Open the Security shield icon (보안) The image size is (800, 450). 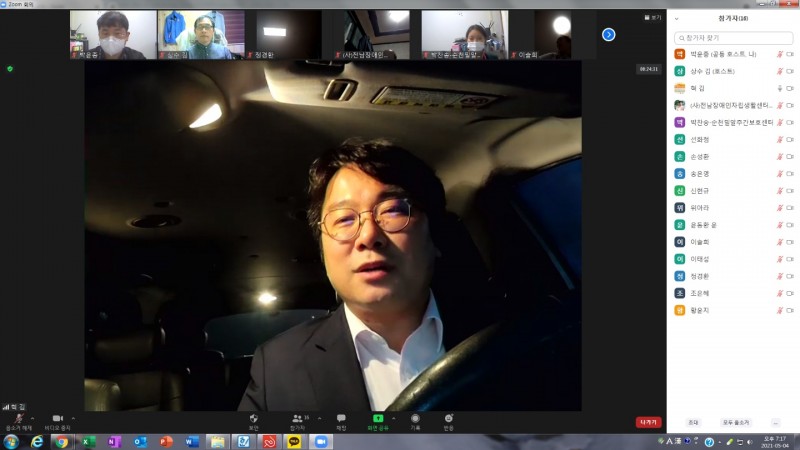click(x=254, y=418)
